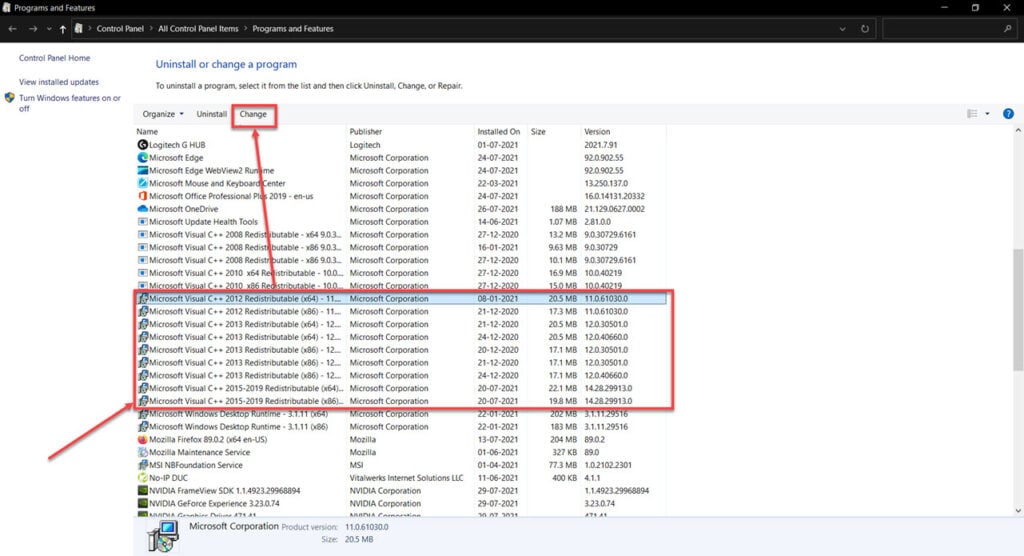The height and width of the screenshot is (556, 1024).
Task: Click the version 21.129.0627.0002 cell
Action: pos(615,209)
